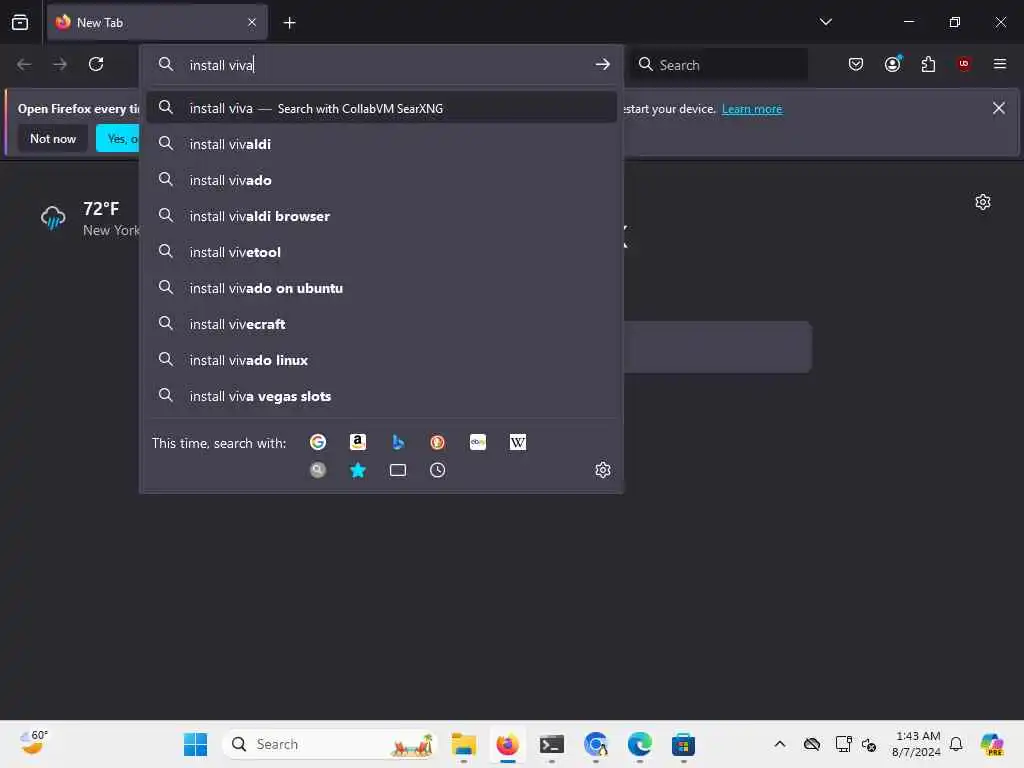Open the Firefox application hamburger menu
The image size is (1024, 768).
[1000, 64]
